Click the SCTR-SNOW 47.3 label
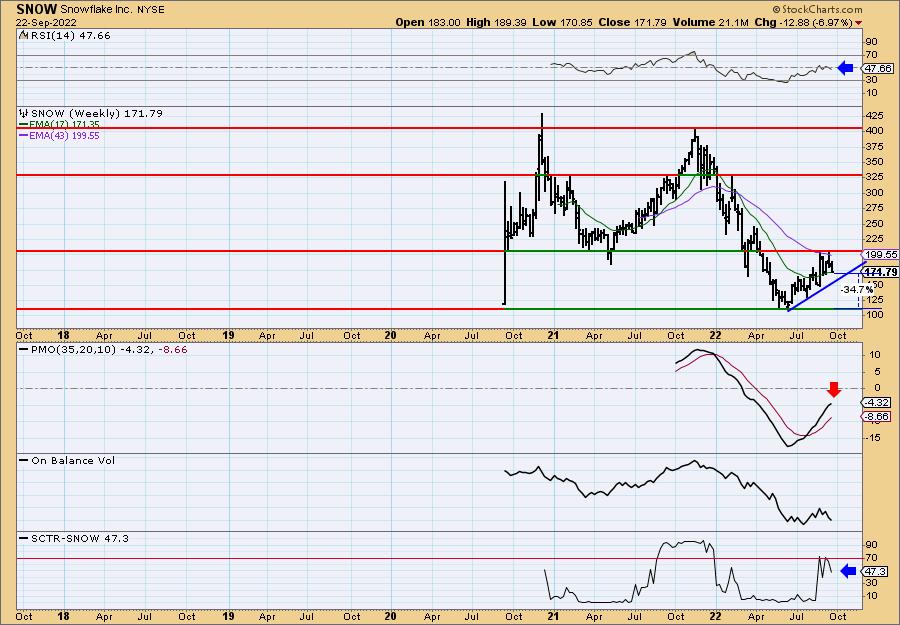 [75, 538]
